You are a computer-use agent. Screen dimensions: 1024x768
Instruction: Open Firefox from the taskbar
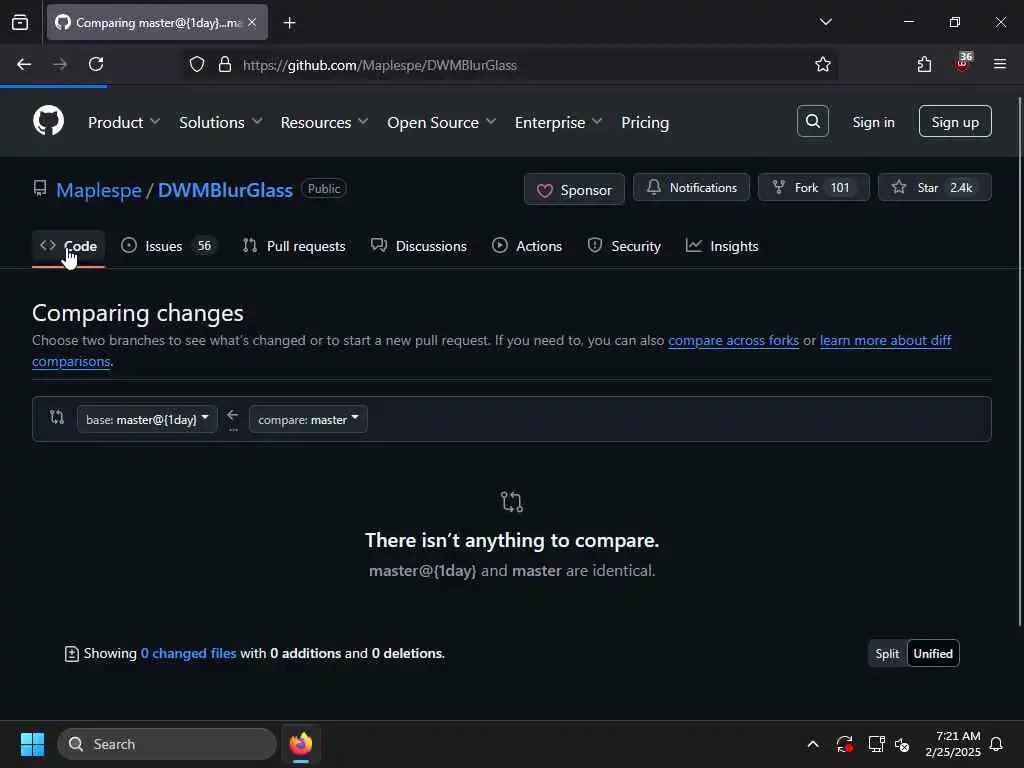click(301, 744)
